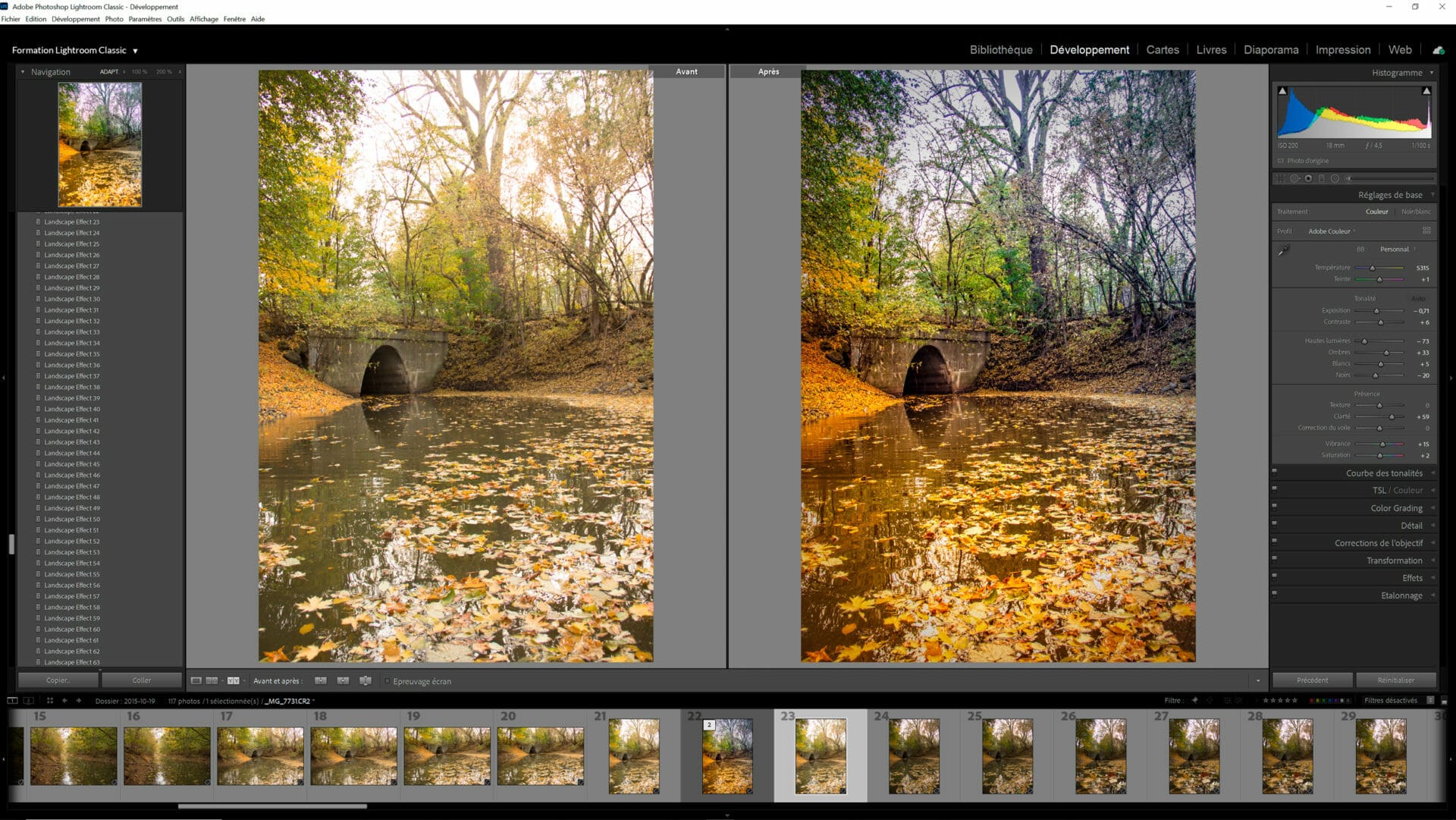This screenshot has width=1456, height=820.
Task: Open the Développement menu
Action: coord(76,19)
